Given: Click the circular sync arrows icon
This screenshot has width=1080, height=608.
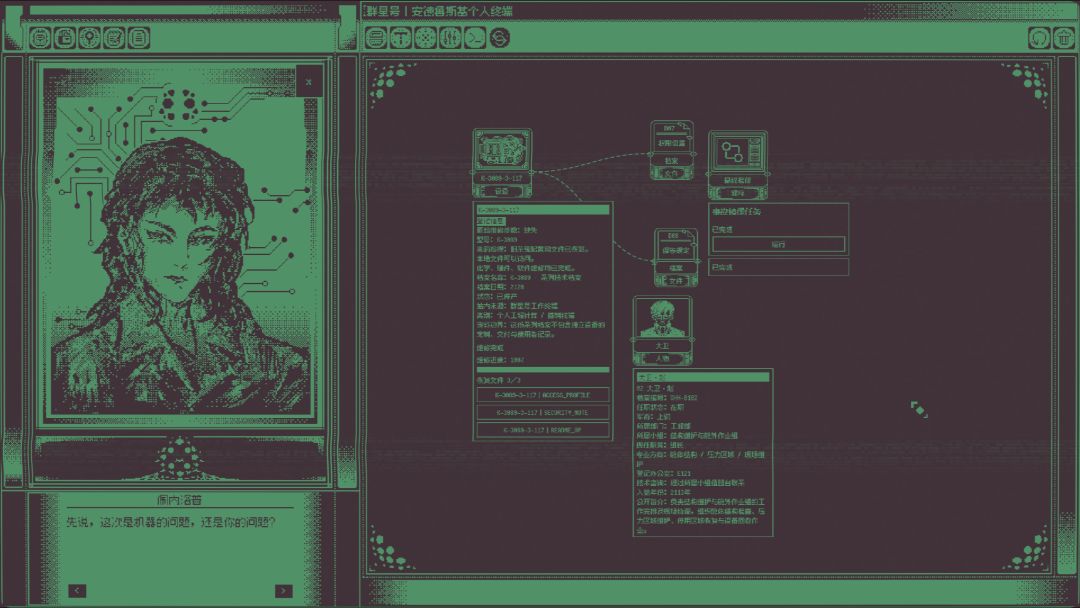Looking at the screenshot, I should point(499,37).
